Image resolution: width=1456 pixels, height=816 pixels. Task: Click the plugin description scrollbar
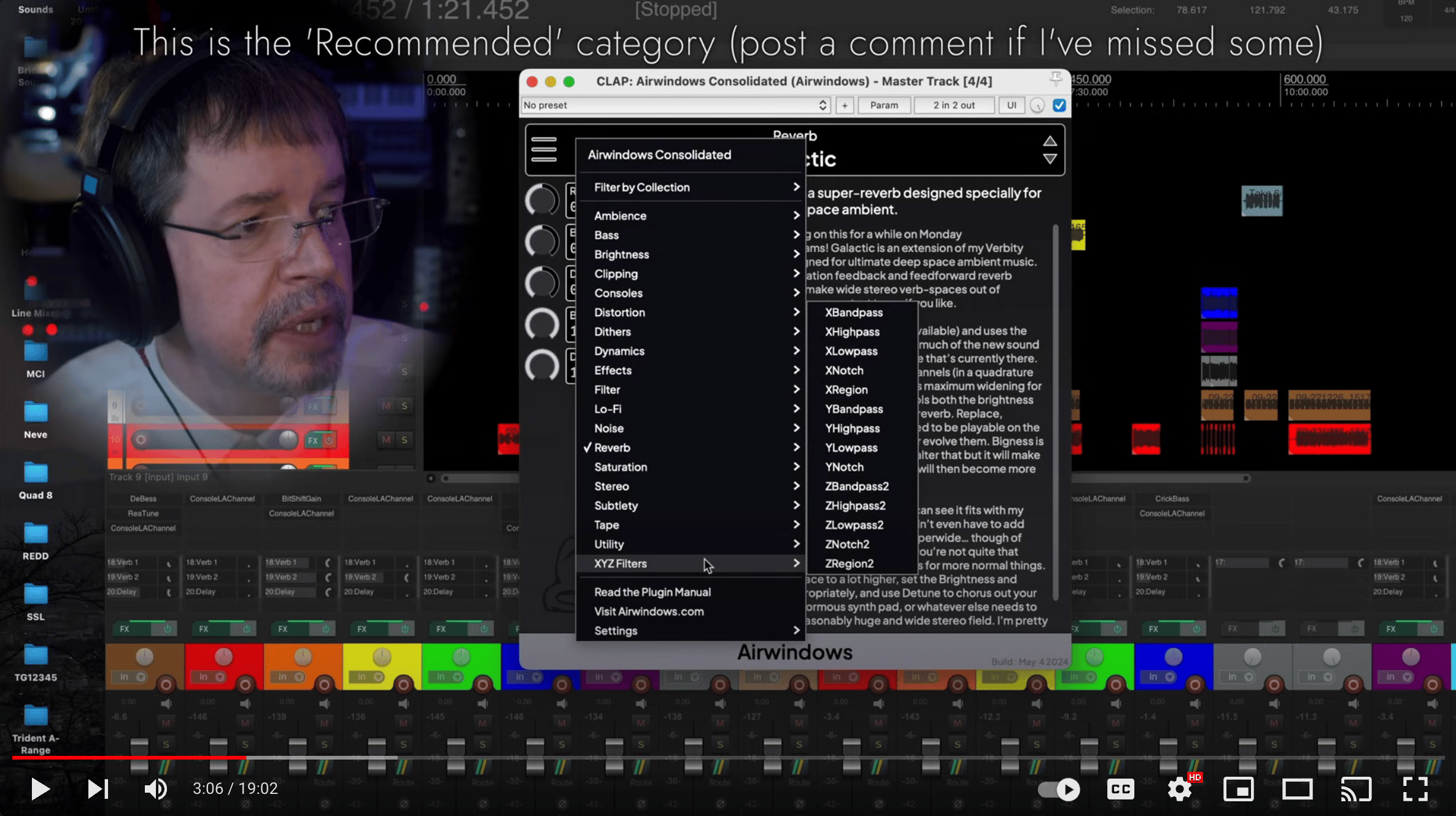click(1056, 412)
